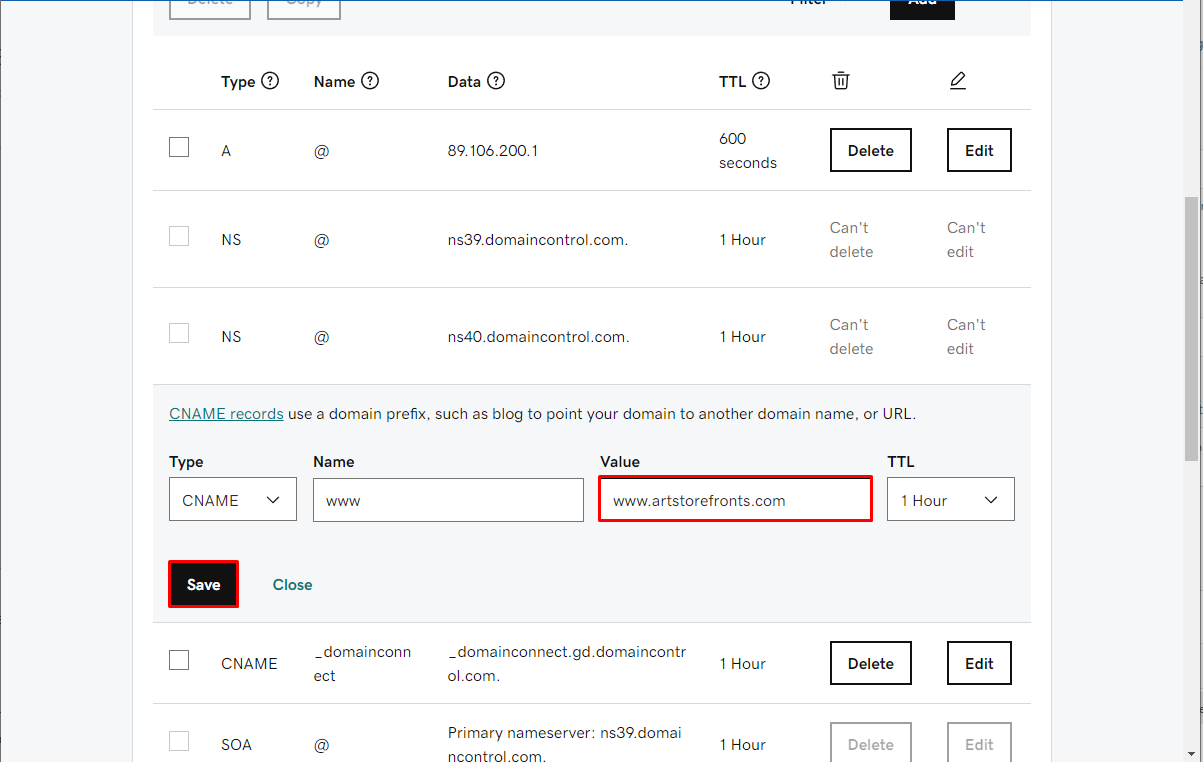Viewport: 1203px width, 762px height.
Task: Click the pencil edit icon in header
Action: coord(958,80)
